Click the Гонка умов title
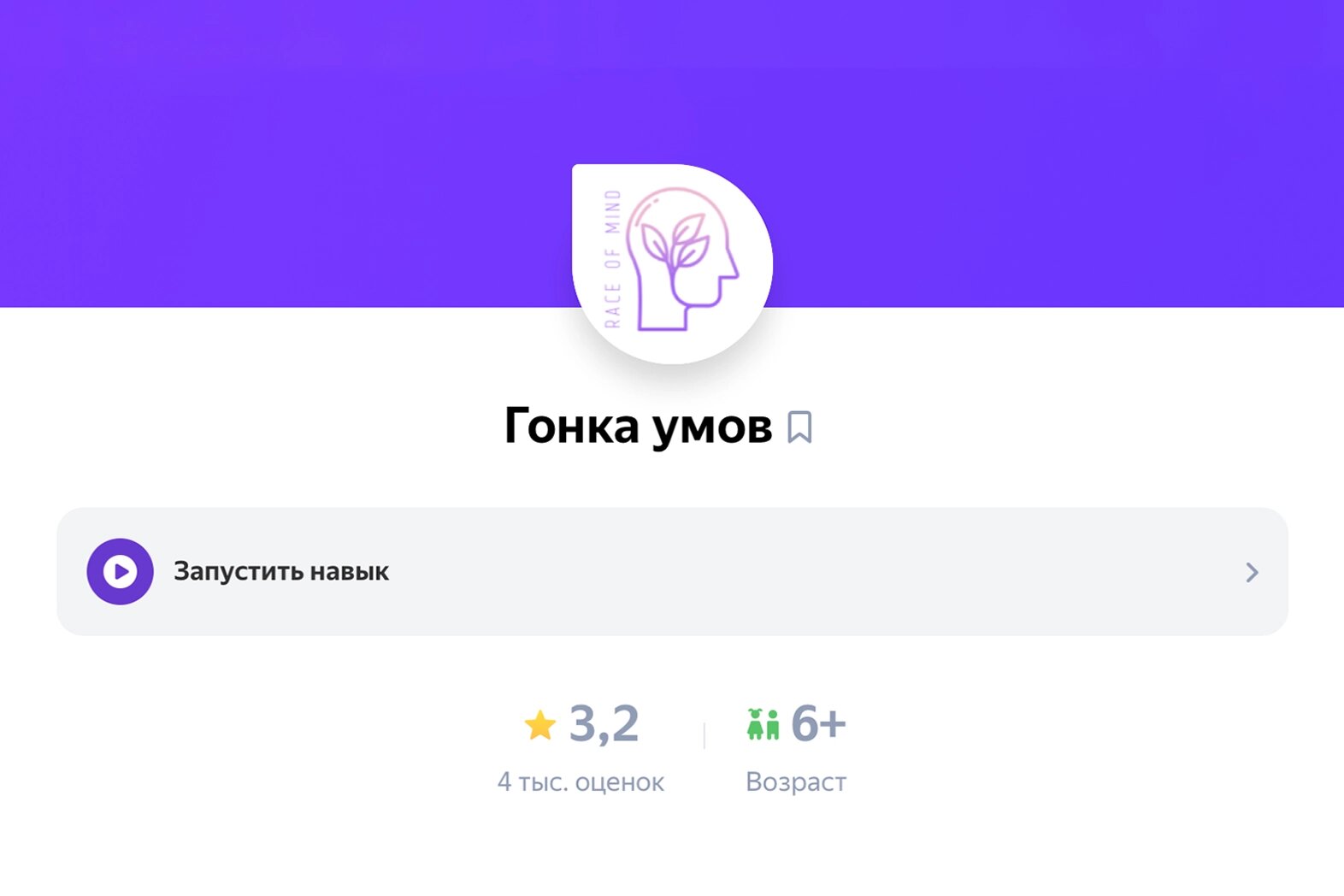The width and height of the screenshot is (1344, 896). (x=638, y=427)
